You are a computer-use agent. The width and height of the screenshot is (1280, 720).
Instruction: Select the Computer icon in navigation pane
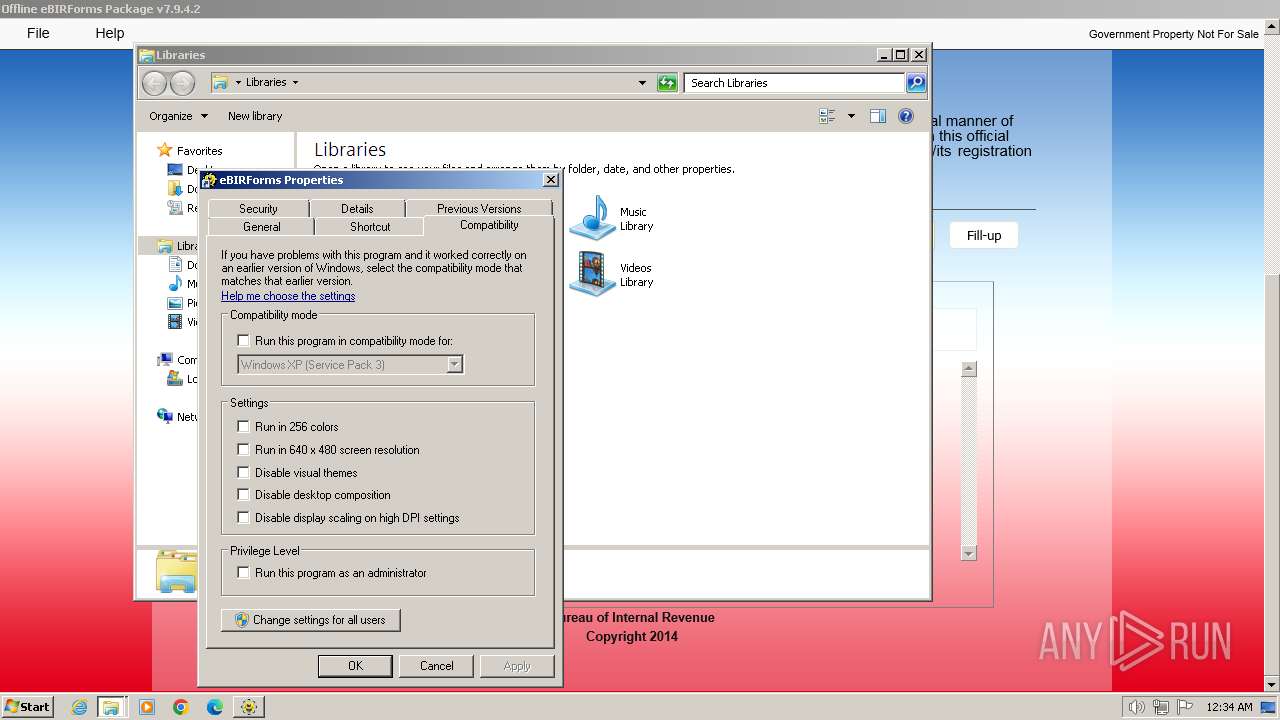click(165, 360)
